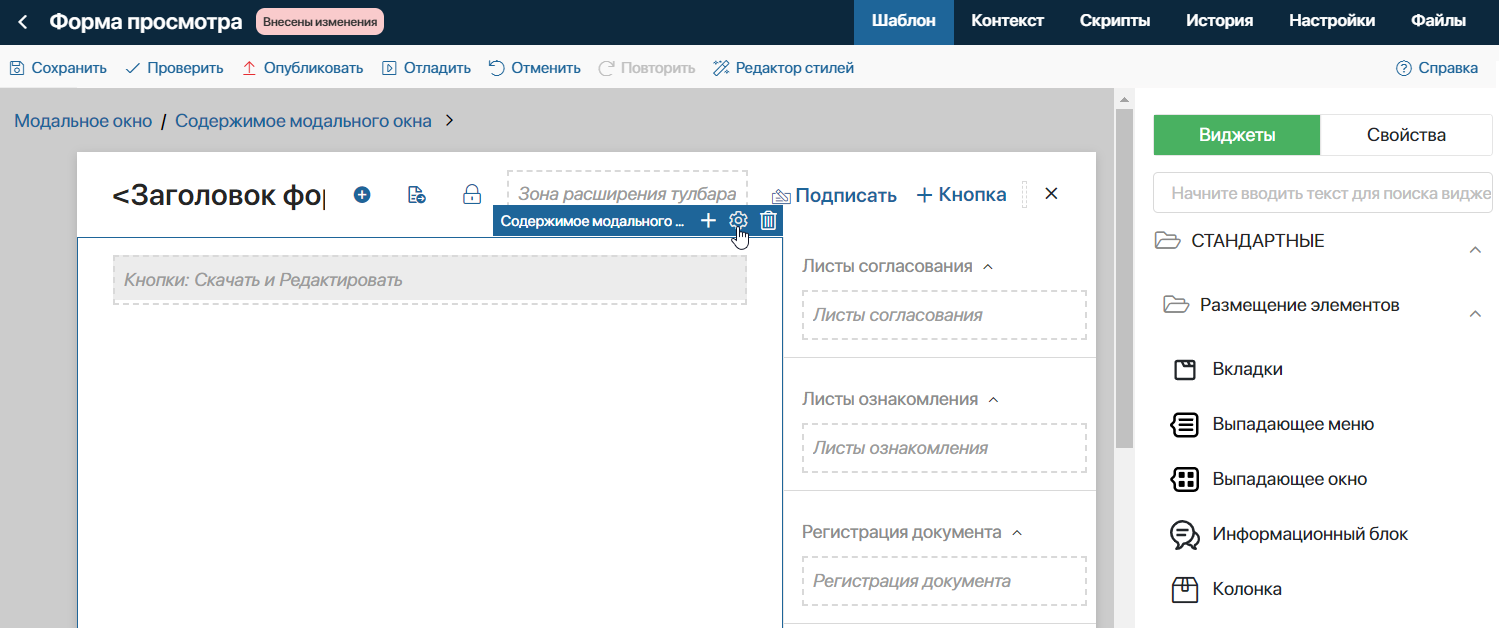
Task: Open the gear settings on the widget selection bar
Action: [x=738, y=221]
